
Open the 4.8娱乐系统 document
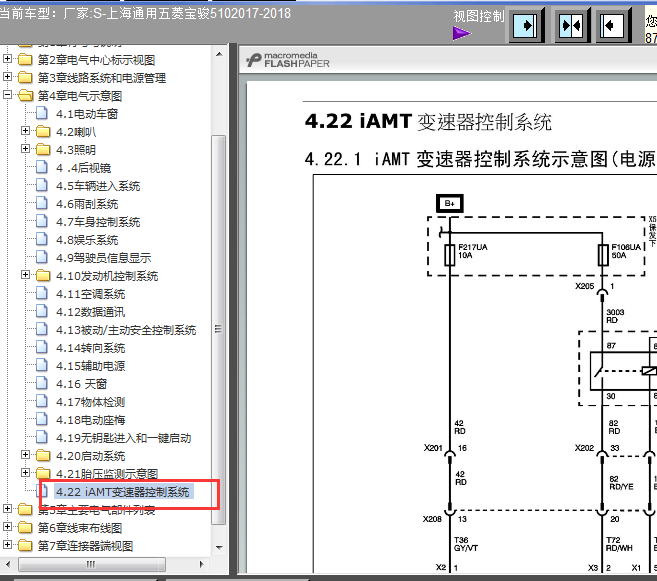tap(87, 240)
